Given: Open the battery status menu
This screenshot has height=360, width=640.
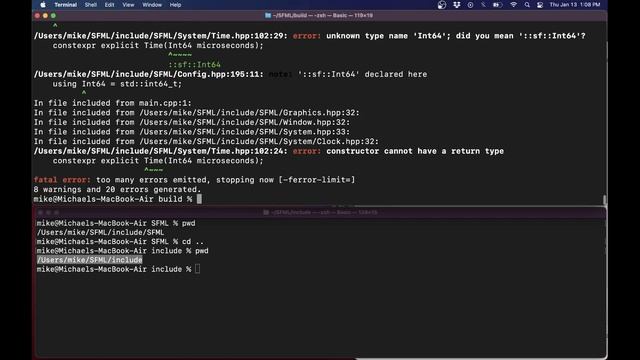Looking at the screenshot, I should click(x=497, y=5).
